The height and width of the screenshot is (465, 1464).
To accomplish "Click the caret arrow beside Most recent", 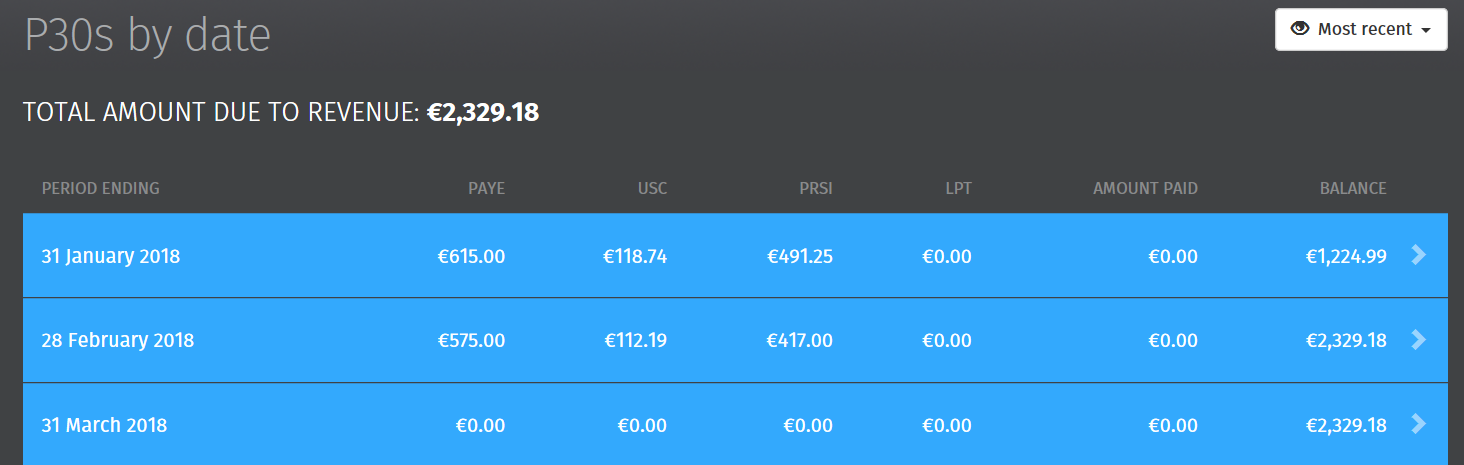I will pos(1426,30).
